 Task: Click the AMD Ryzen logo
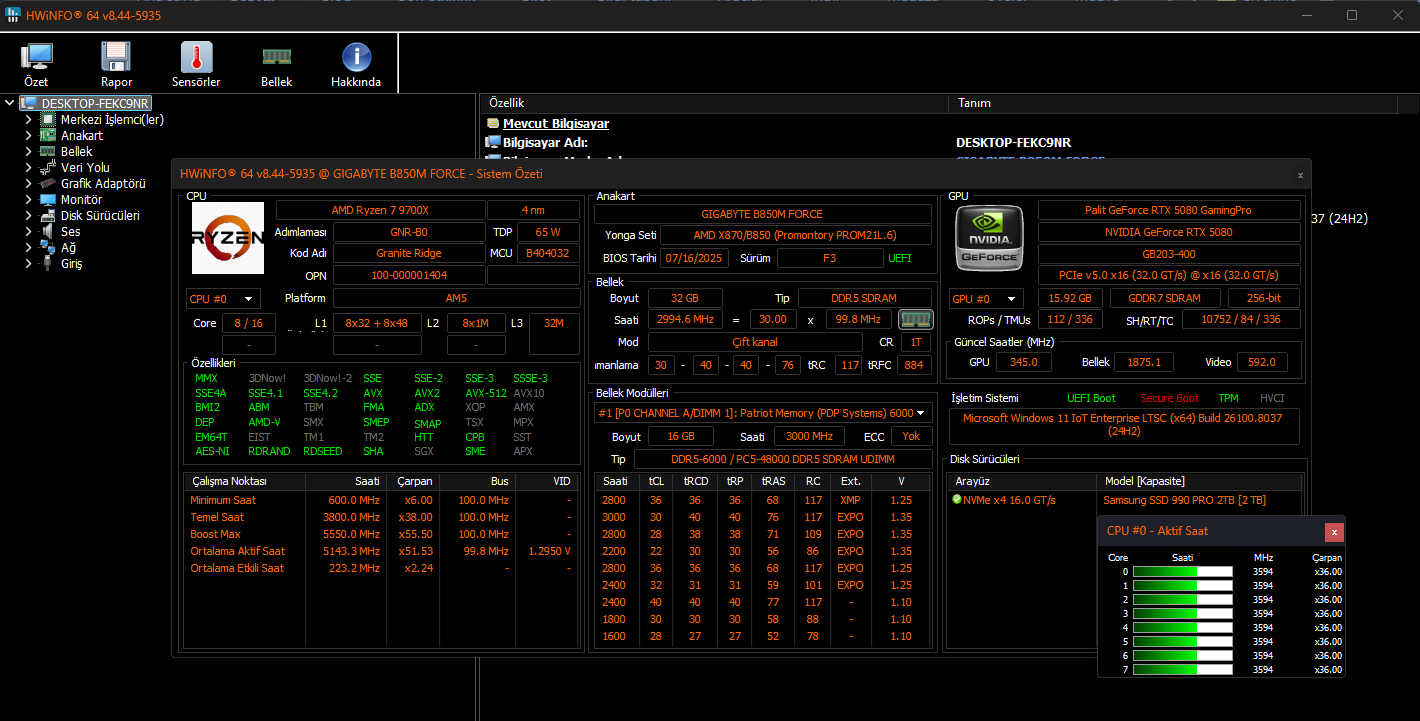click(227, 238)
